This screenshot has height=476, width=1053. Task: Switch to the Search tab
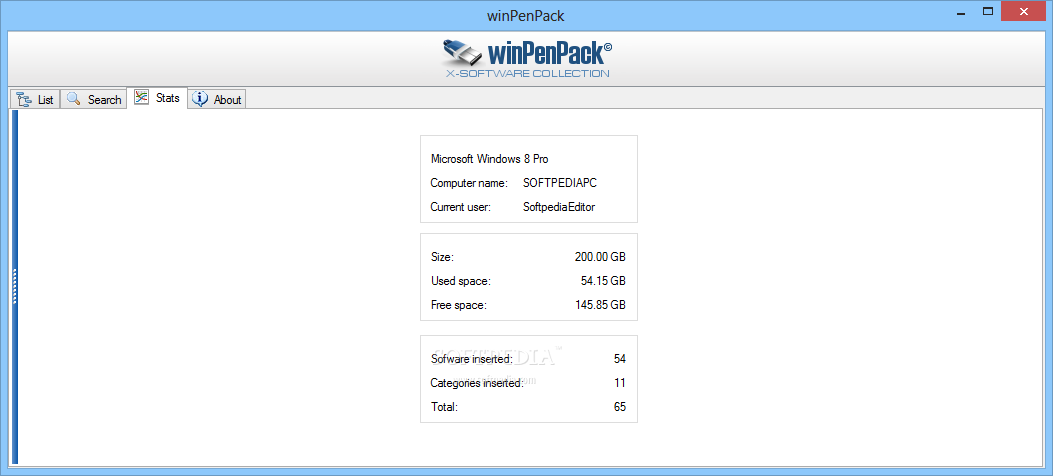(x=94, y=99)
